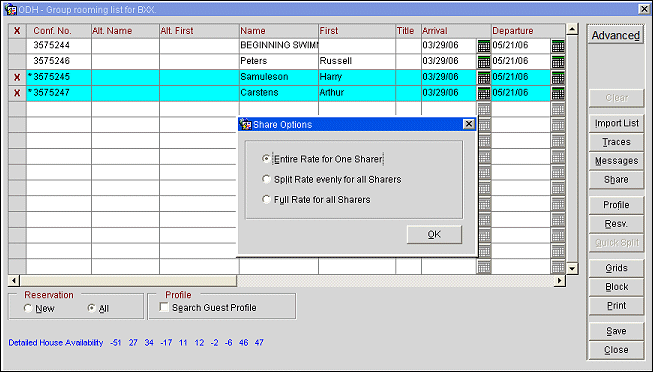The image size is (653, 372).
Task: Enable Search Guest Profile checkbox
Action: coord(164,307)
